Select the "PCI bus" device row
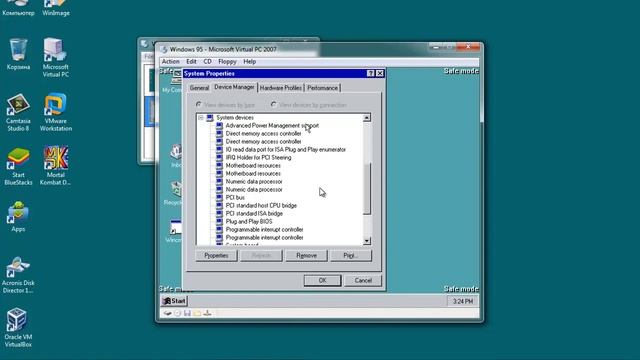The height and width of the screenshot is (360, 640). (235, 198)
